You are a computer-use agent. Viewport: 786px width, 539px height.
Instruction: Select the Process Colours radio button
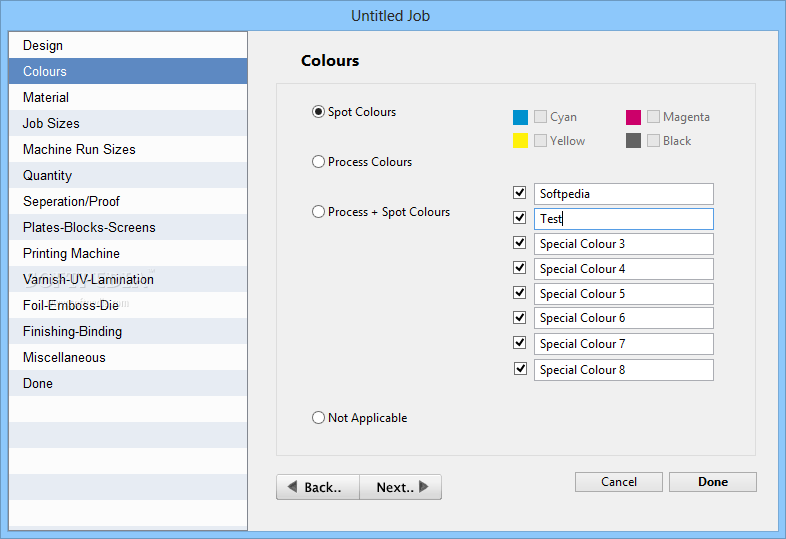point(318,162)
